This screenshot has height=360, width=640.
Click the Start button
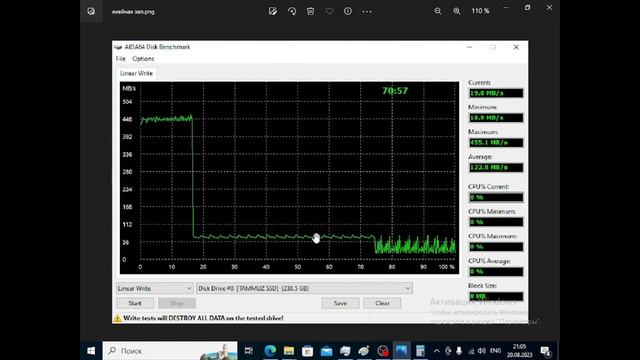[x=135, y=303]
